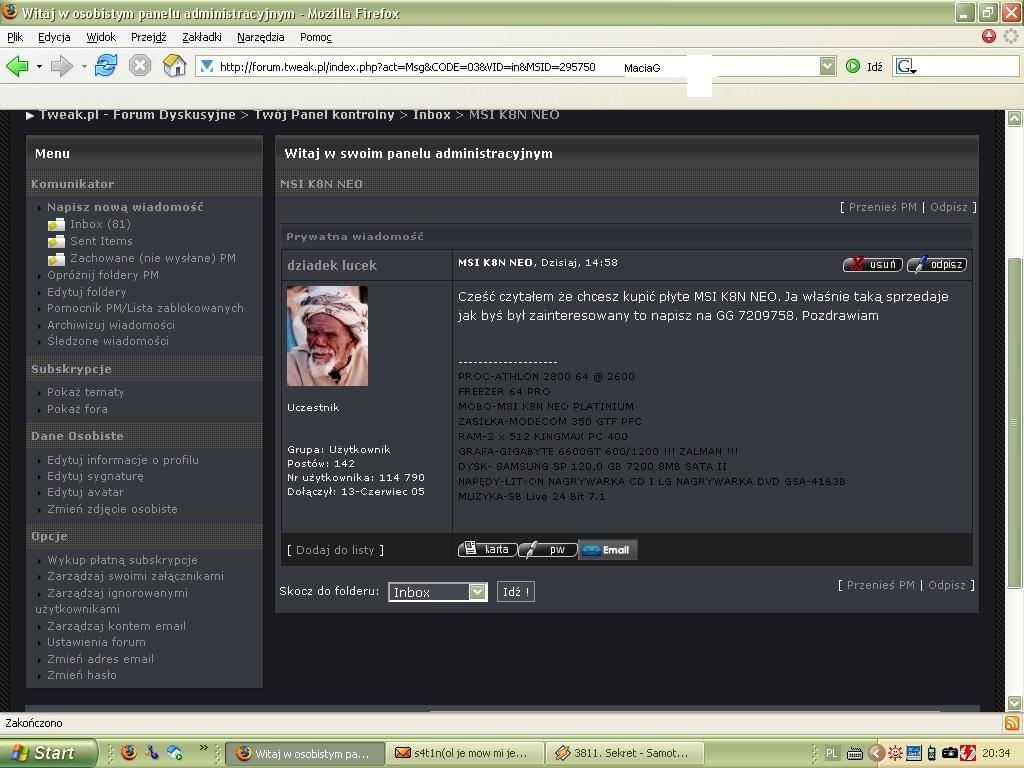Click the 'Inbox (81)' folder link
Image resolution: width=1024 pixels, height=768 pixels.
tap(100, 224)
